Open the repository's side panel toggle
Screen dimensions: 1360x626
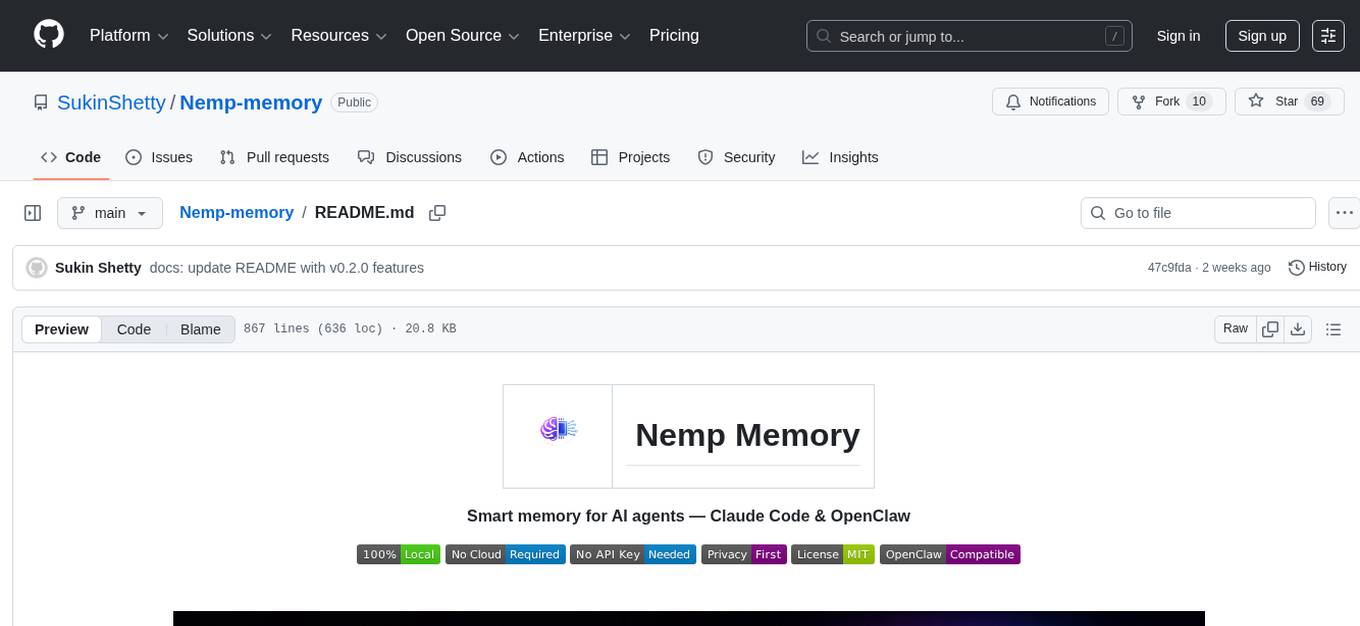coord(33,213)
